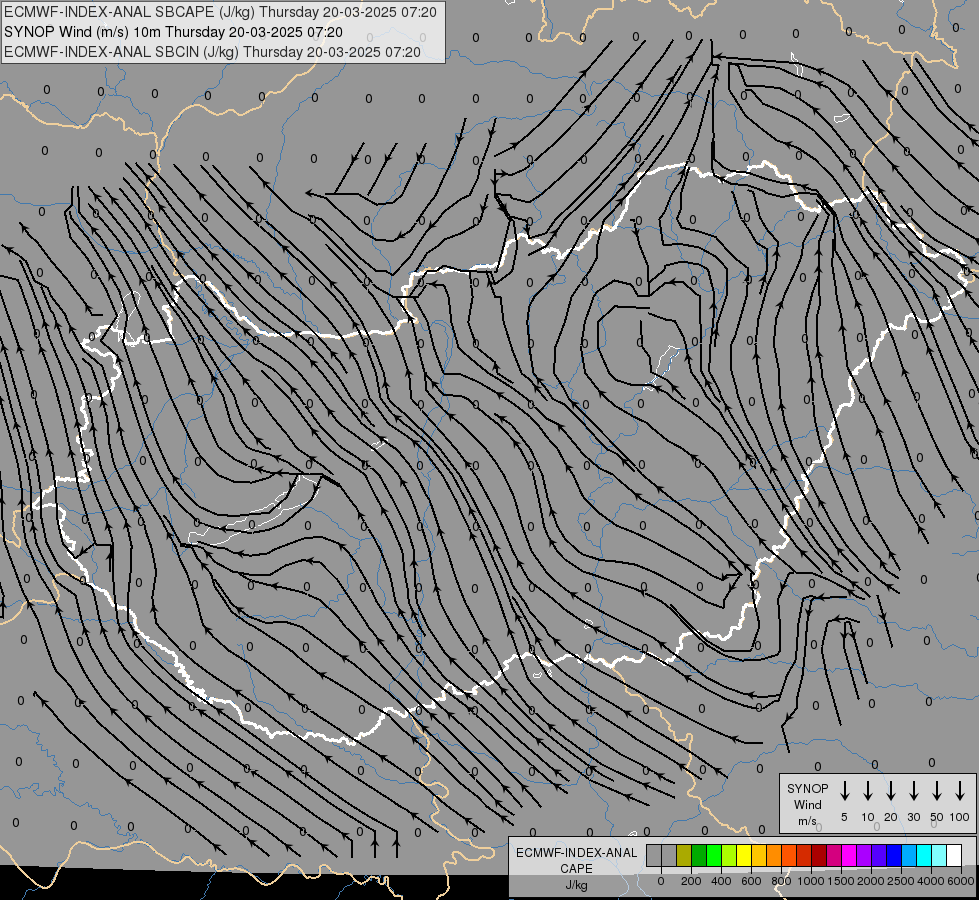Screen dimensions: 979x900
Task: Click the wind arrow above the 20 label
Action: [891, 791]
